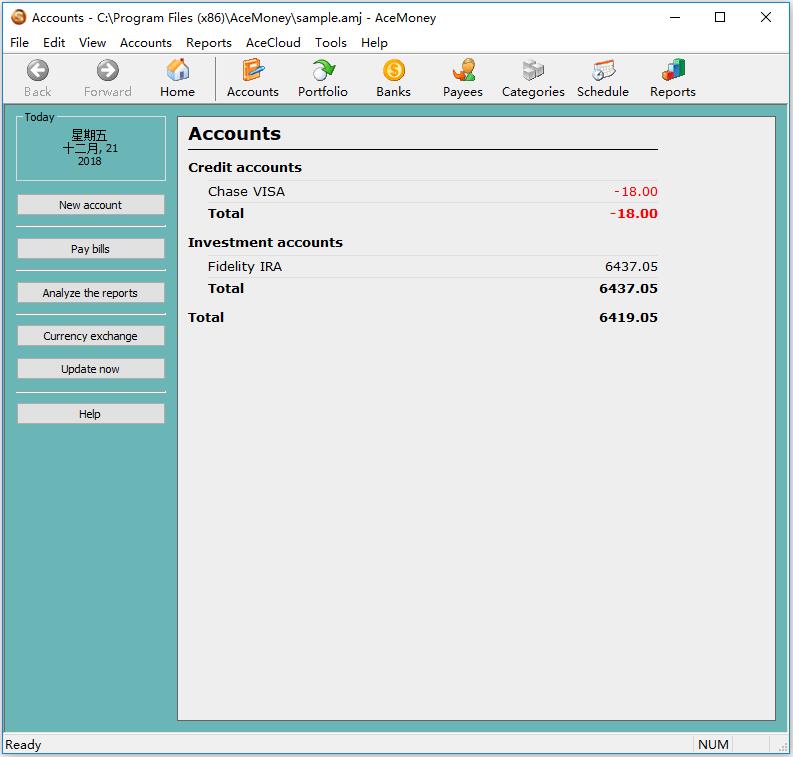Click the Home toolbar icon

click(x=177, y=78)
